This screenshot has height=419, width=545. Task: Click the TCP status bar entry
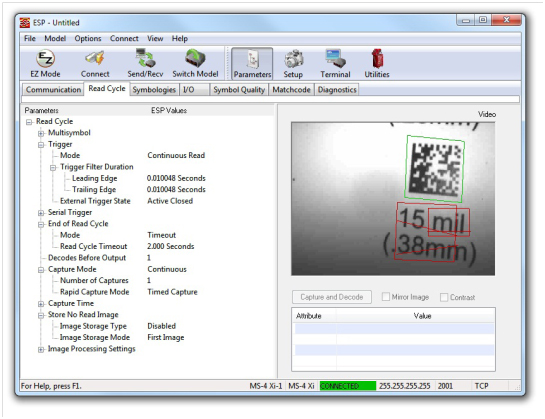pyautogui.click(x=481, y=386)
